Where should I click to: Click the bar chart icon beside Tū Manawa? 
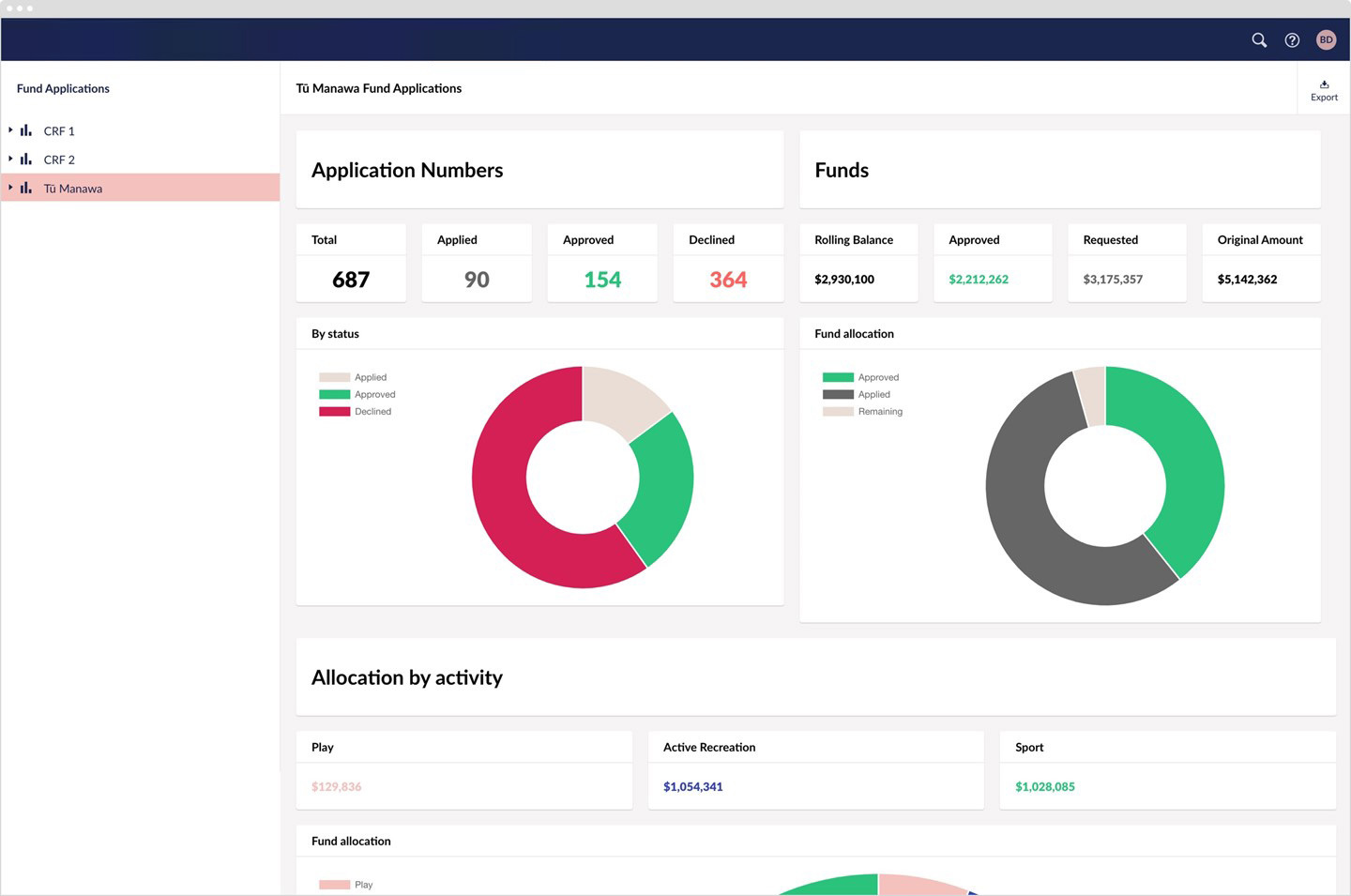[x=26, y=188]
